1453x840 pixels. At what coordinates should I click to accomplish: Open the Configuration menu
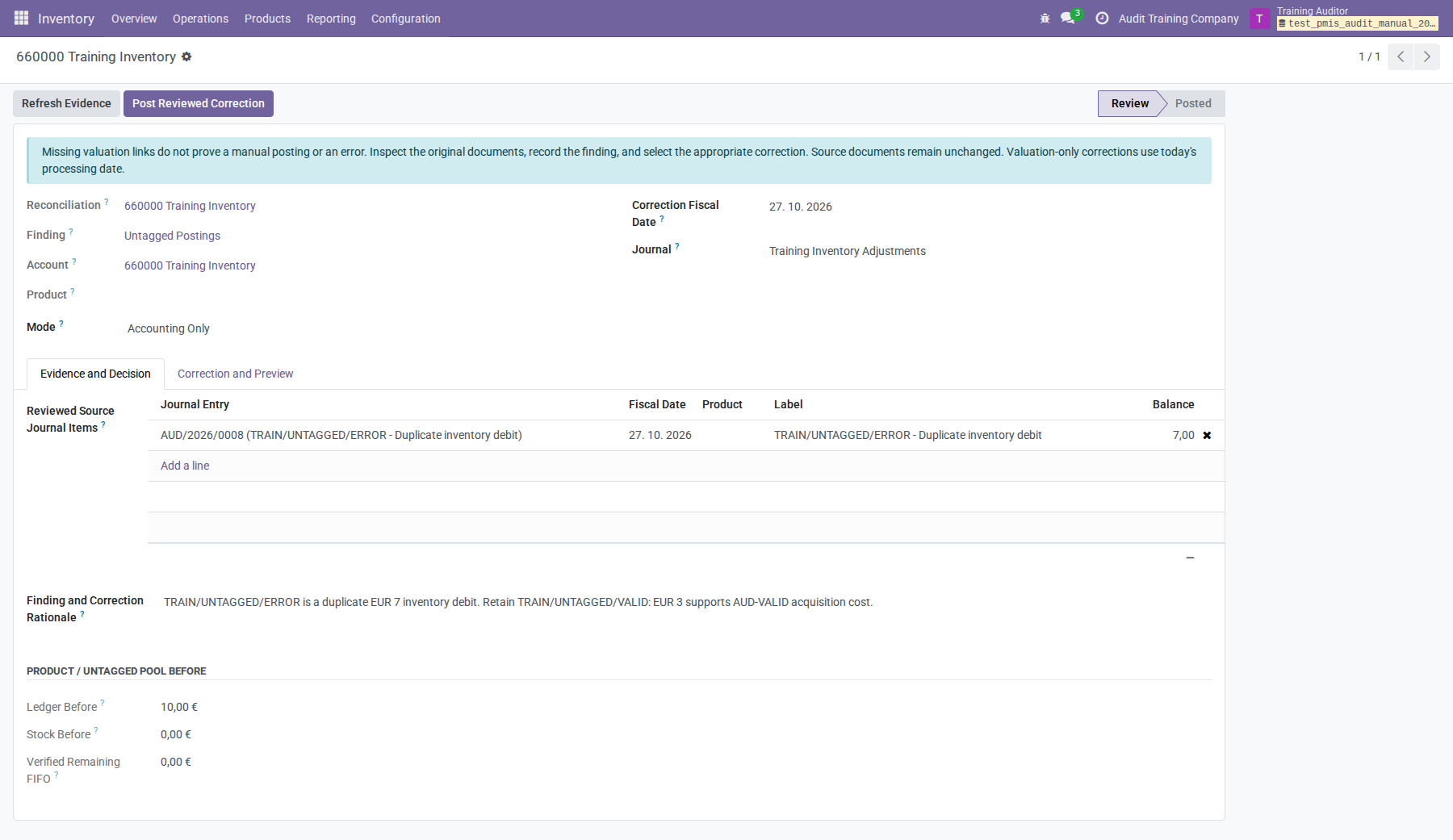coord(405,19)
